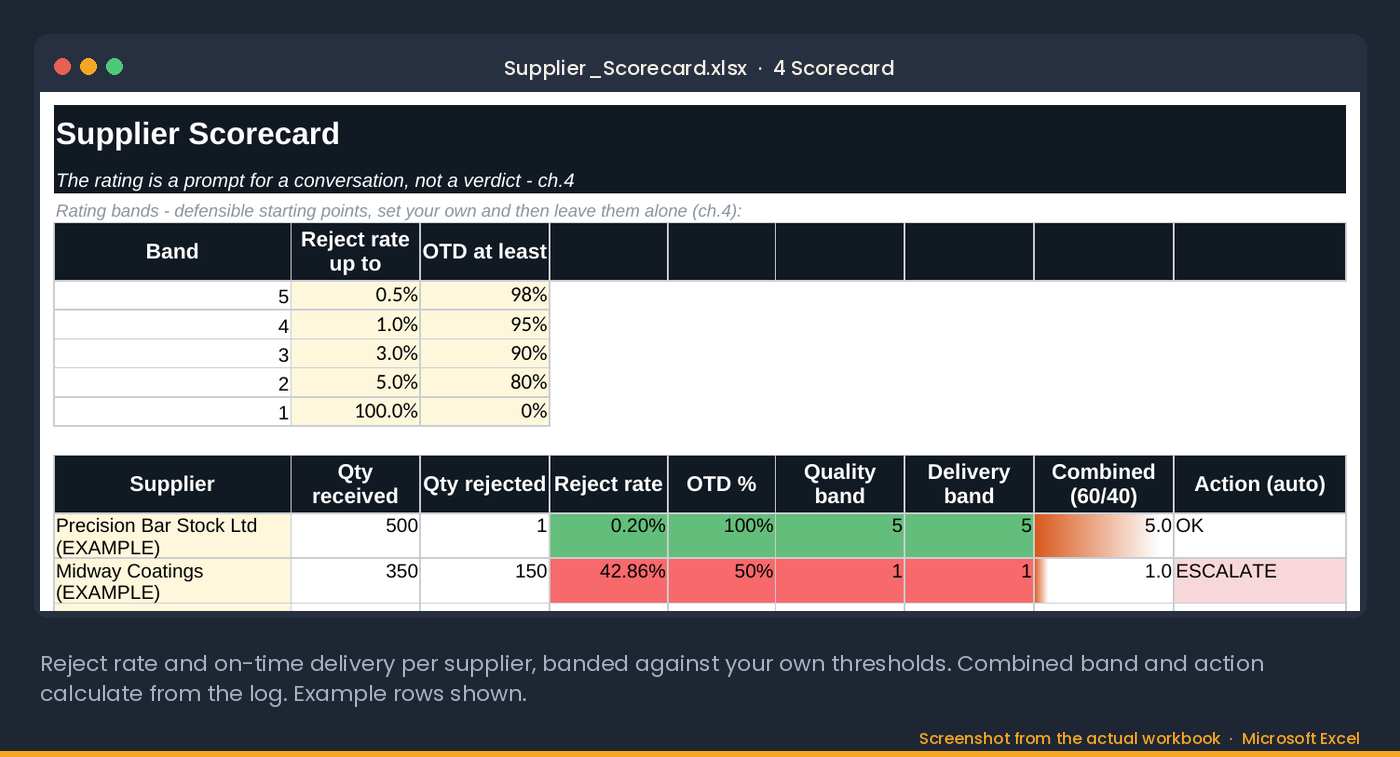Screen dimensions: 1400x757
Task: Select the OTD threshold cell 95%
Action: tap(485, 325)
